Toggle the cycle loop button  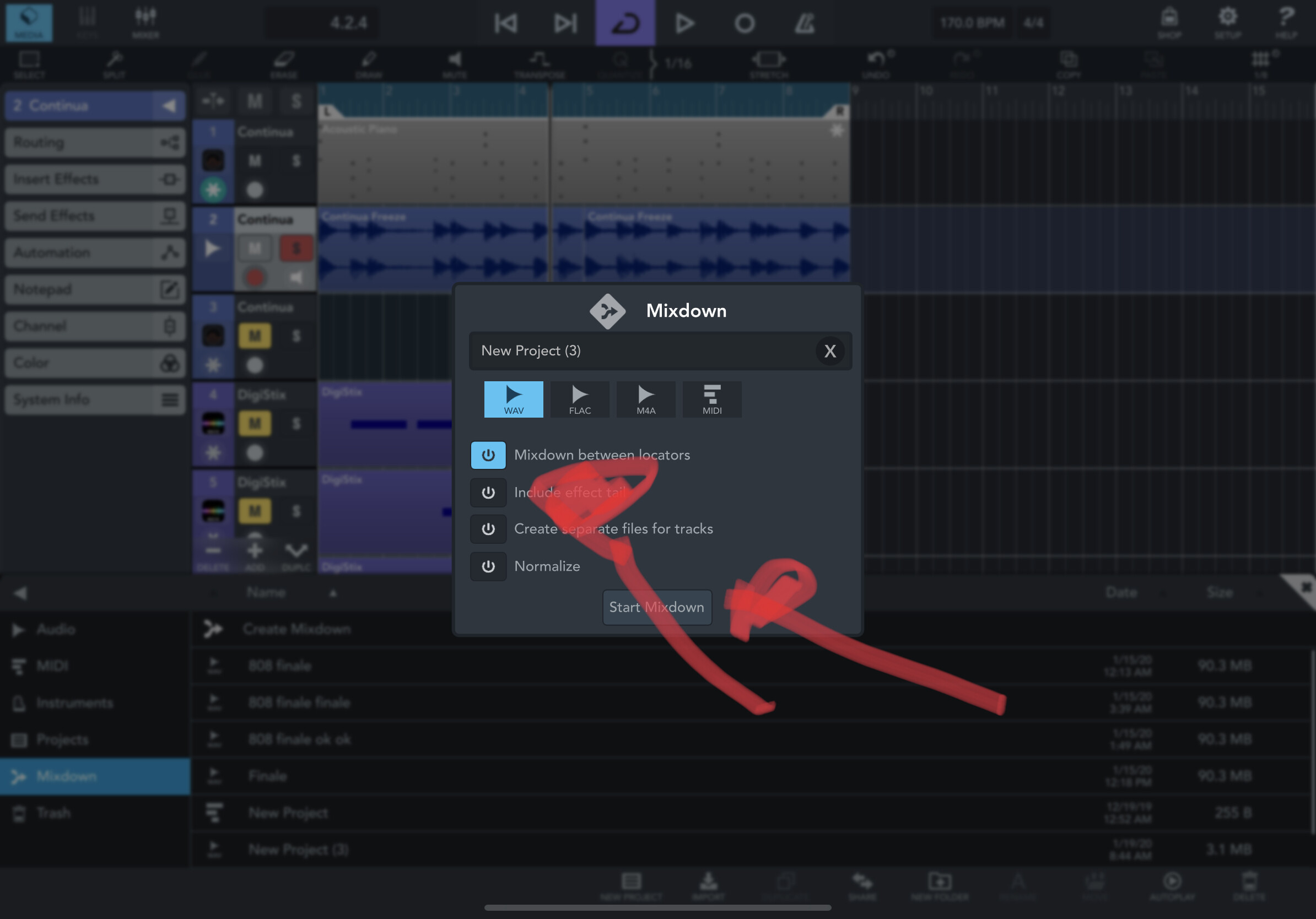tap(625, 23)
